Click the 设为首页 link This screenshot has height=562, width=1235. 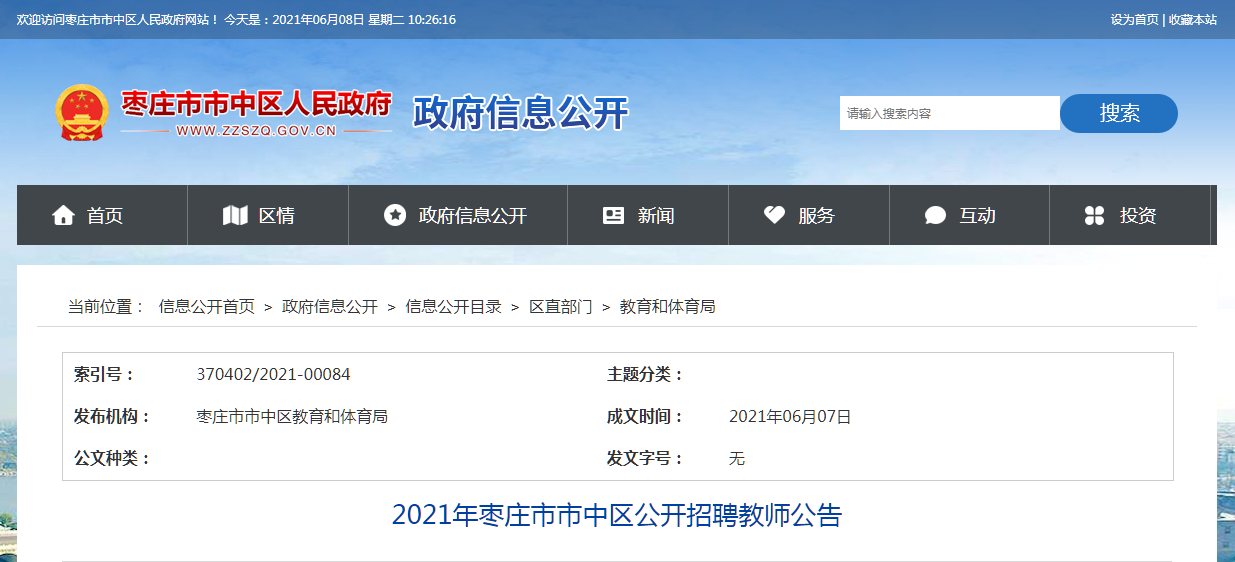[x=1134, y=19]
